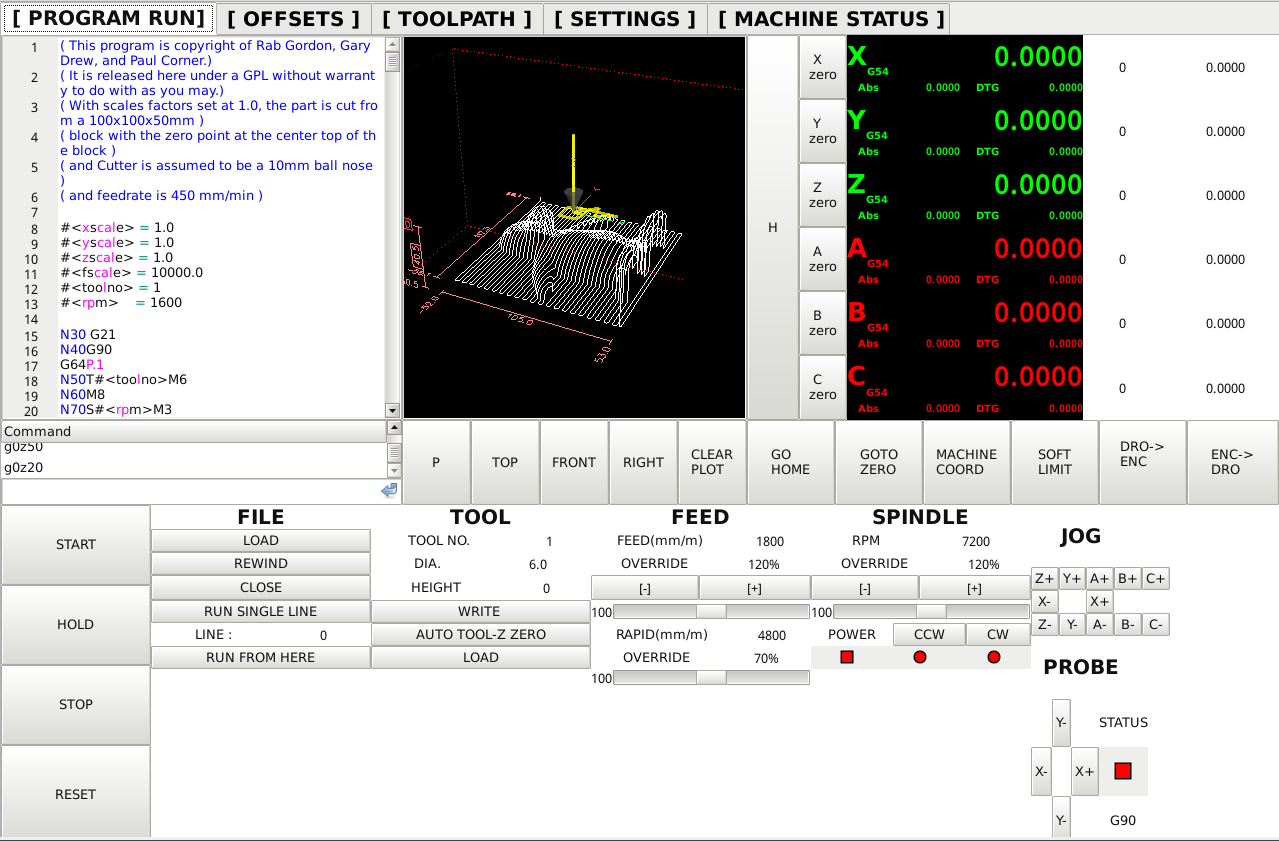Image resolution: width=1279 pixels, height=841 pixels.
Task: Click the X zero button
Action: click(x=823, y=67)
